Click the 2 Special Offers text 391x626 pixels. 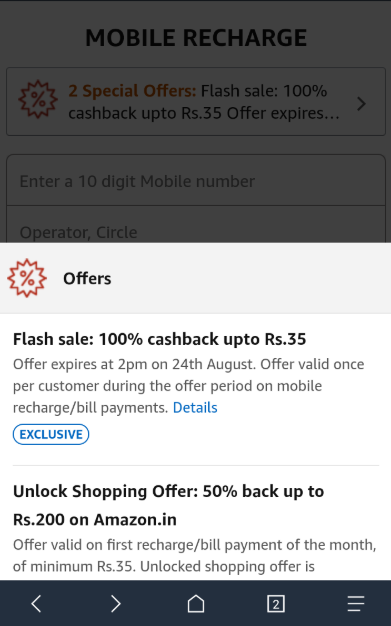click(132, 91)
